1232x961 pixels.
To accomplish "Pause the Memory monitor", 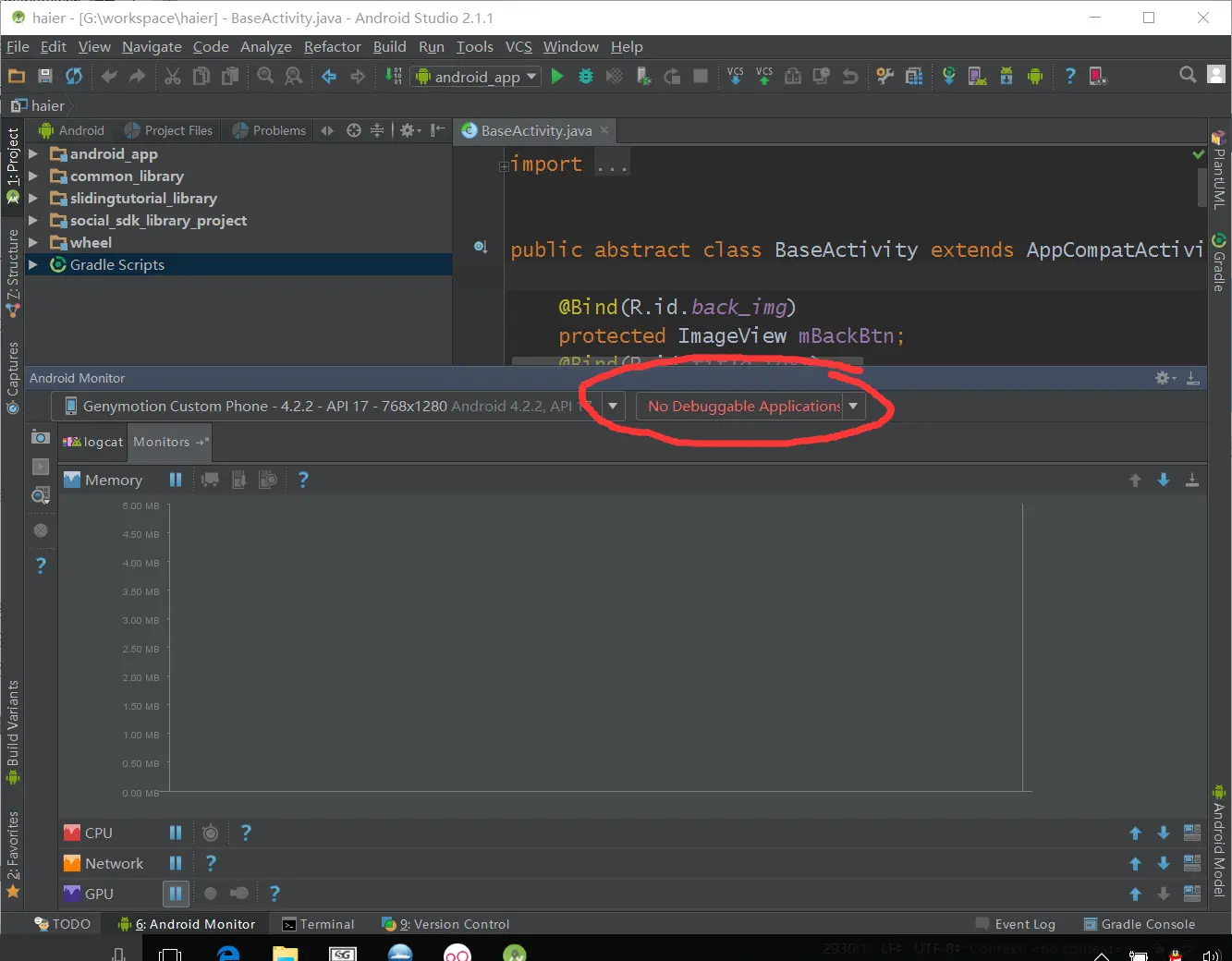I will coord(176,480).
